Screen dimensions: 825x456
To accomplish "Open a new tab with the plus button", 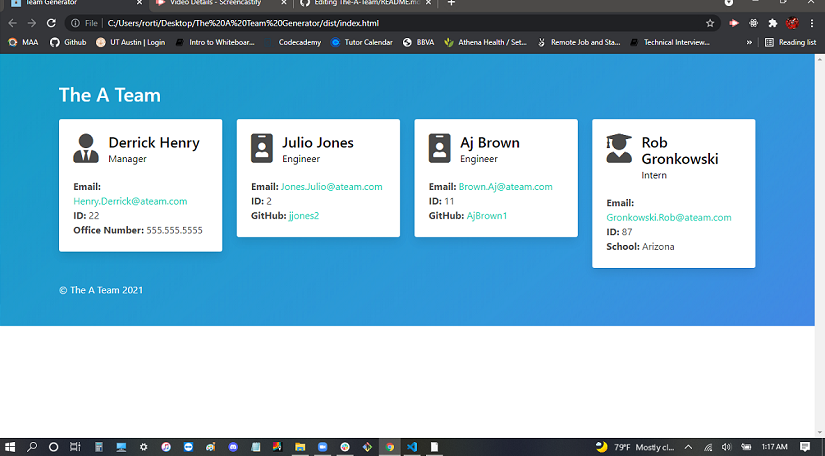I will point(451,3).
